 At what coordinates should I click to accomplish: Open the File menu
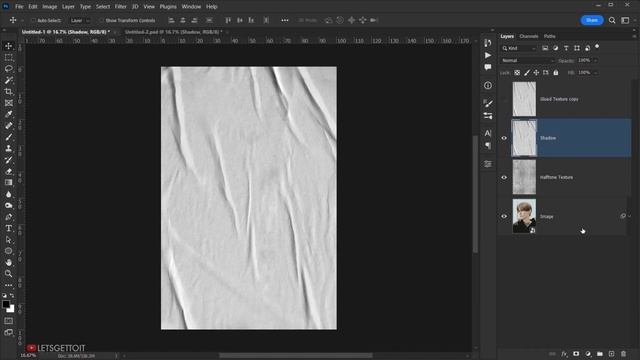(19, 7)
